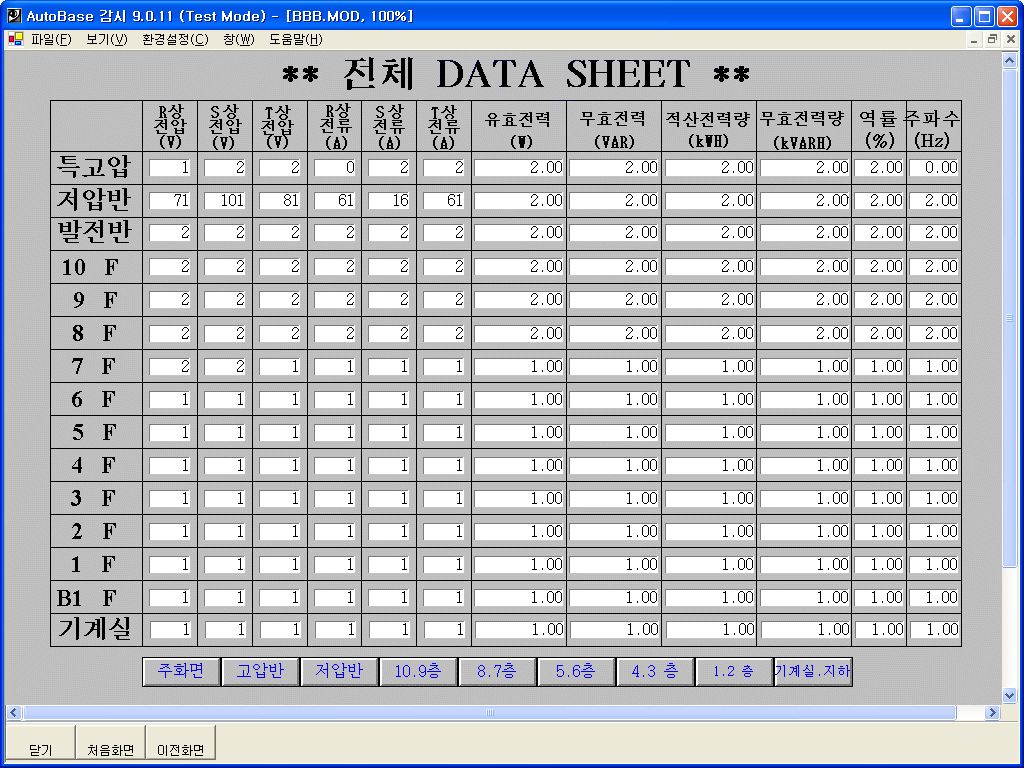Image resolution: width=1024 pixels, height=768 pixels.
Task: Open the 파일(F) menu
Action: click(x=51, y=40)
